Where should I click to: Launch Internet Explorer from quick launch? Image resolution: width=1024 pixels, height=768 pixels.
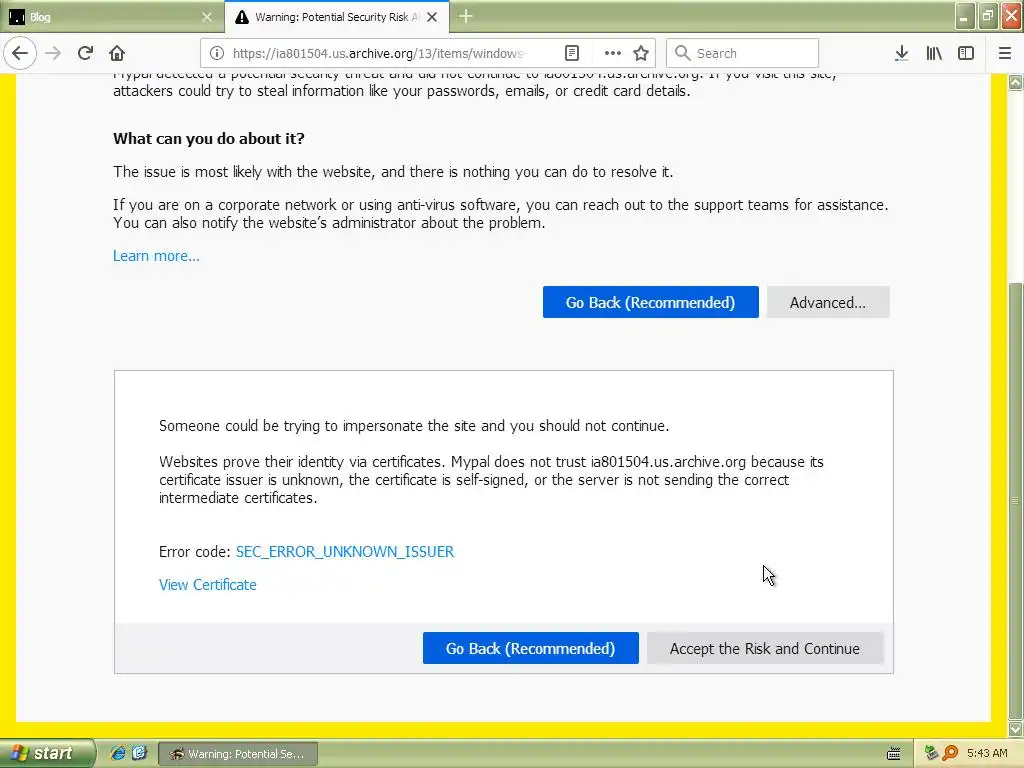click(x=118, y=754)
